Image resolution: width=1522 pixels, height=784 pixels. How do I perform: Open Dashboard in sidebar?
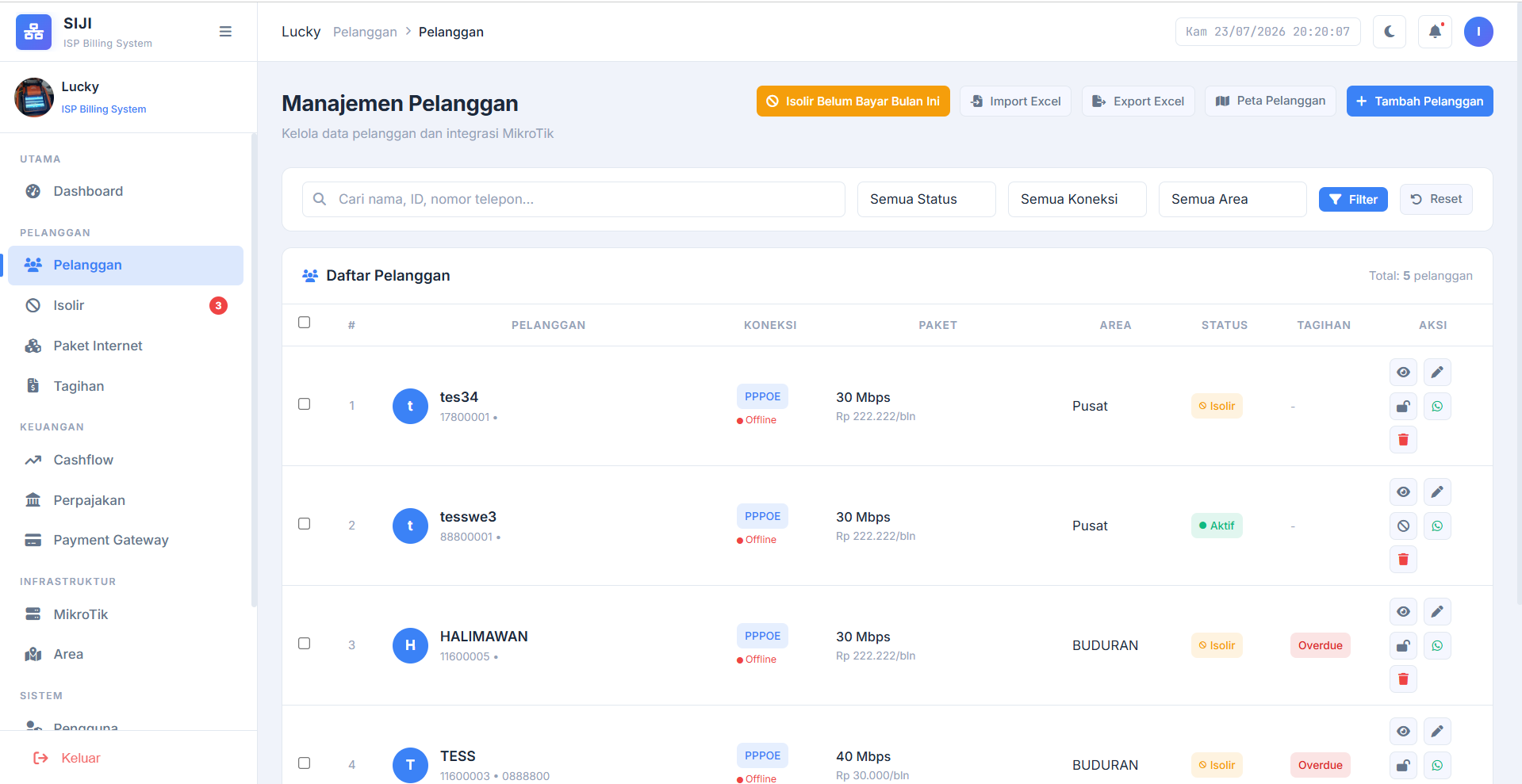point(125,191)
